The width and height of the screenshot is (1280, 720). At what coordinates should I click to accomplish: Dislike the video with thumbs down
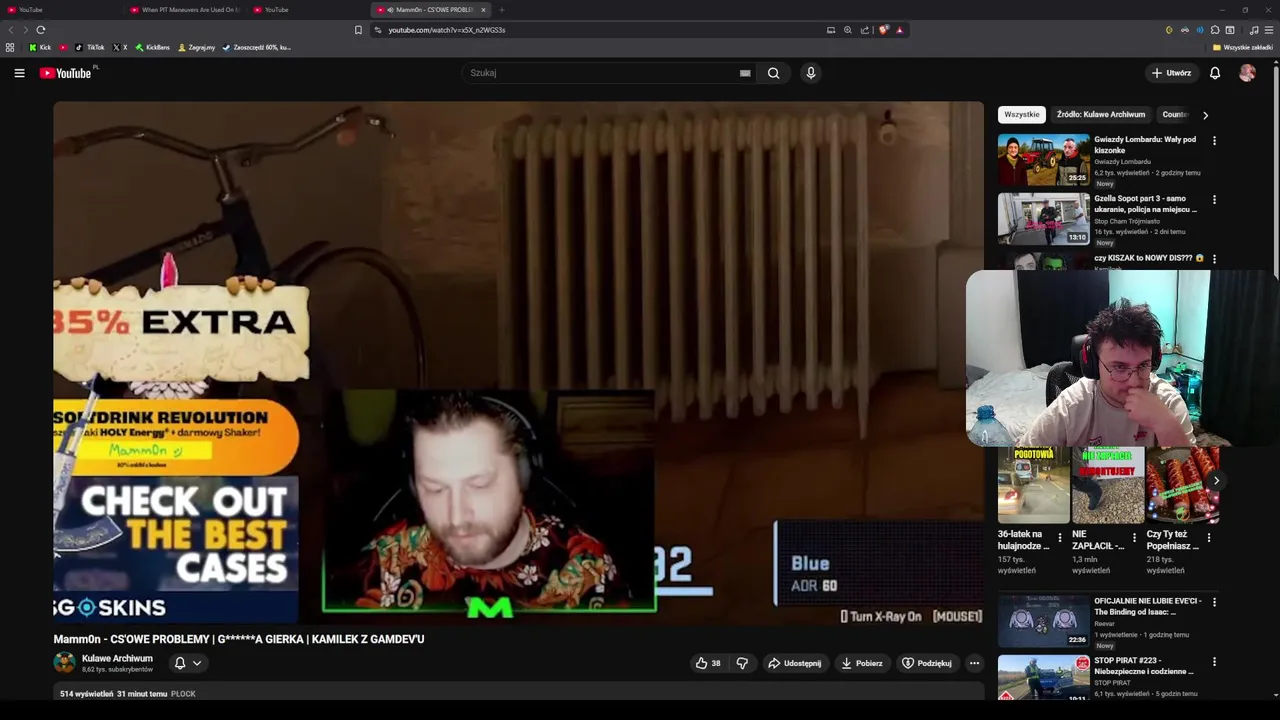[742, 663]
